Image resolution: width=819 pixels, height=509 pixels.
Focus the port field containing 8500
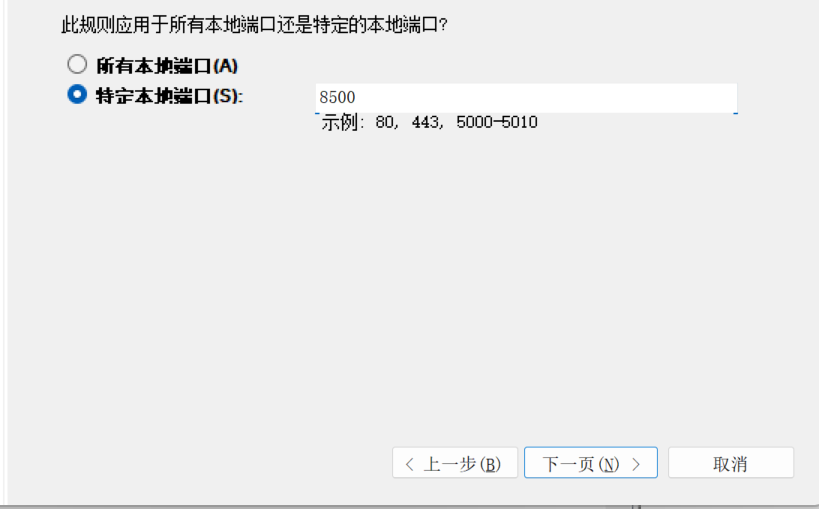pos(526,98)
